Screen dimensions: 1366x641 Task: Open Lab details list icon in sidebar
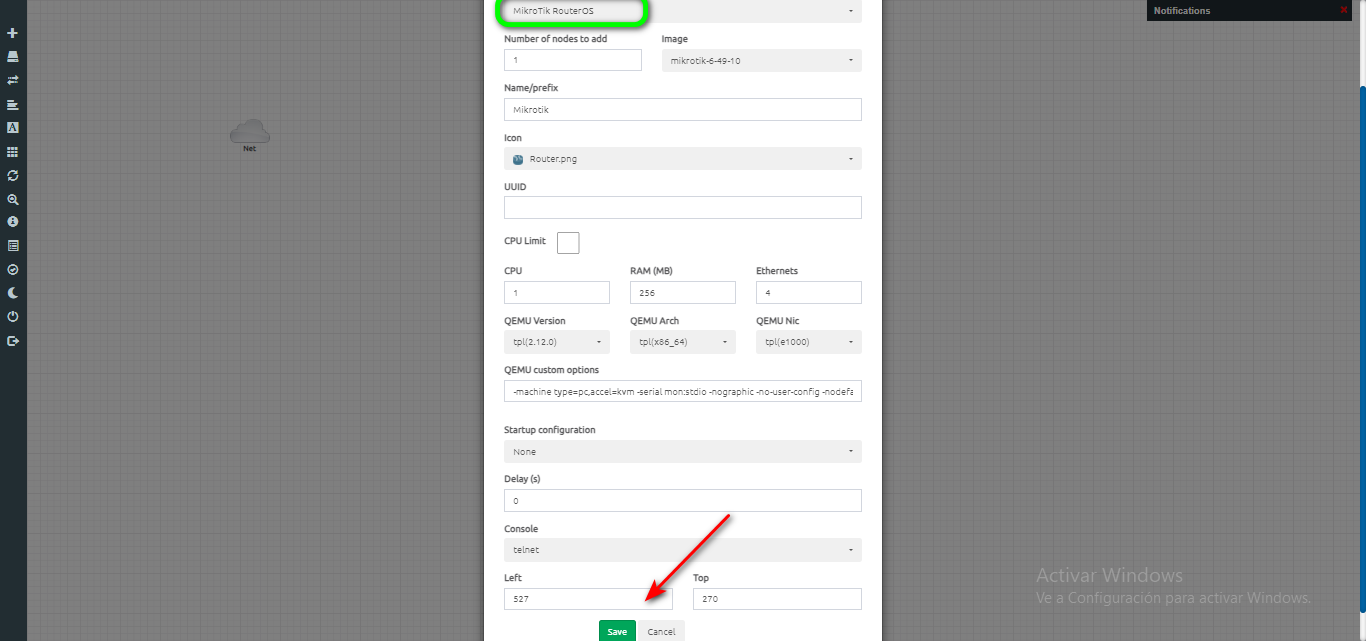pyautogui.click(x=13, y=245)
